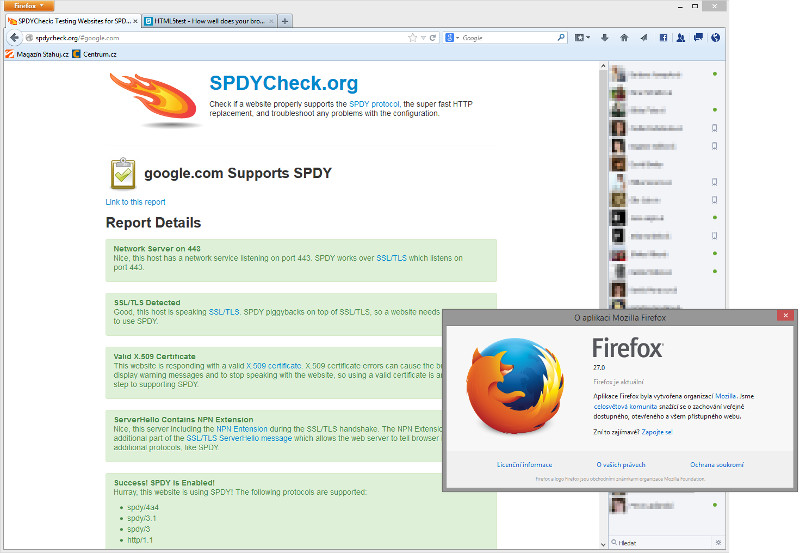Follow the SPDY protocol link
This screenshot has height=553, width=800.
tap(374, 104)
